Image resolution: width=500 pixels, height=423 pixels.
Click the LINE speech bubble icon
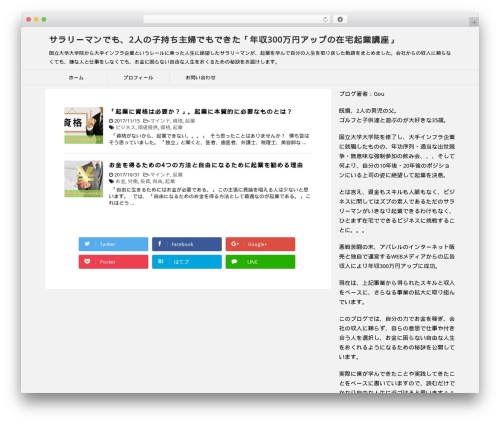pos(234,261)
